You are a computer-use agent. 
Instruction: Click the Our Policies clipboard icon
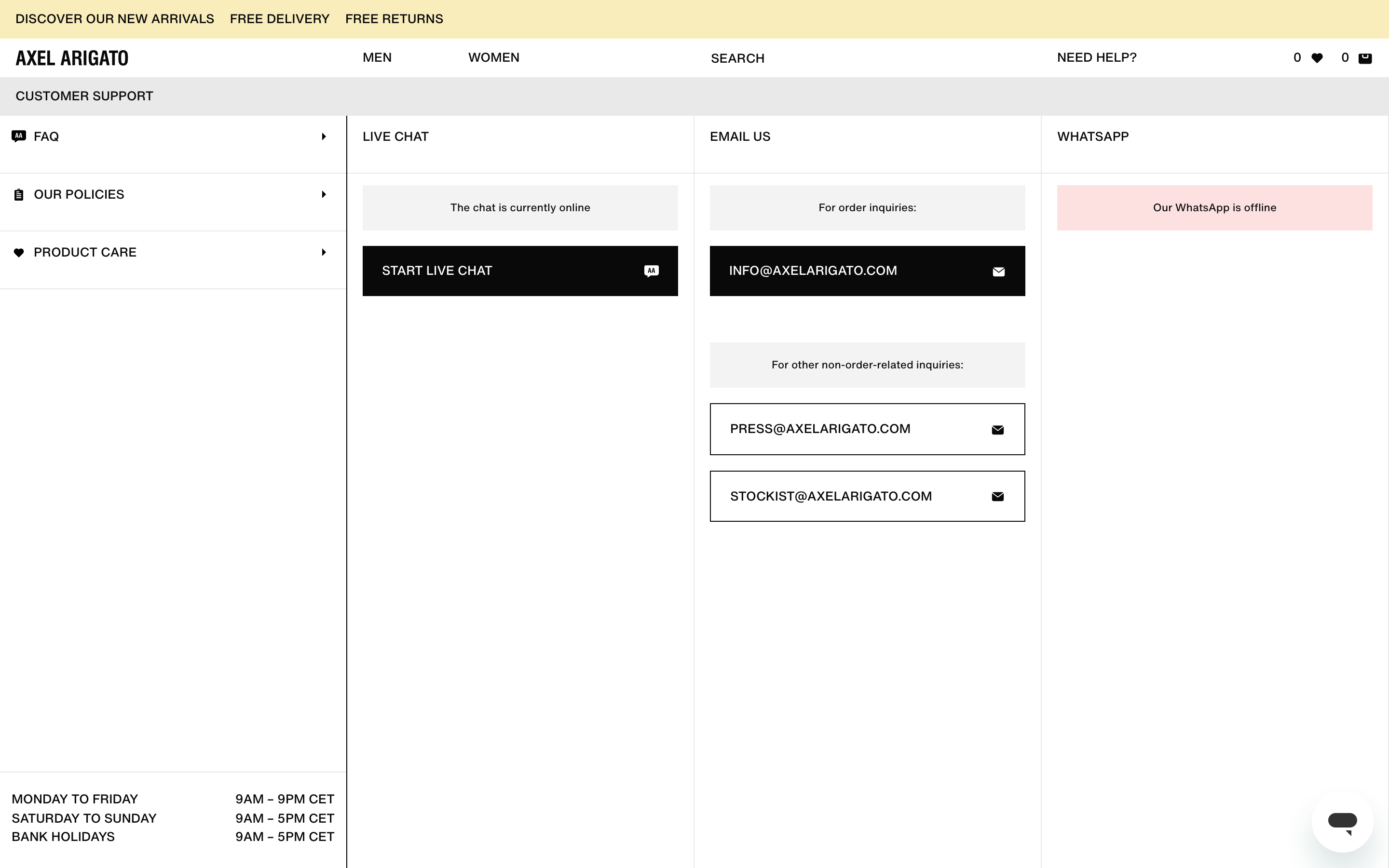[19, 195]
